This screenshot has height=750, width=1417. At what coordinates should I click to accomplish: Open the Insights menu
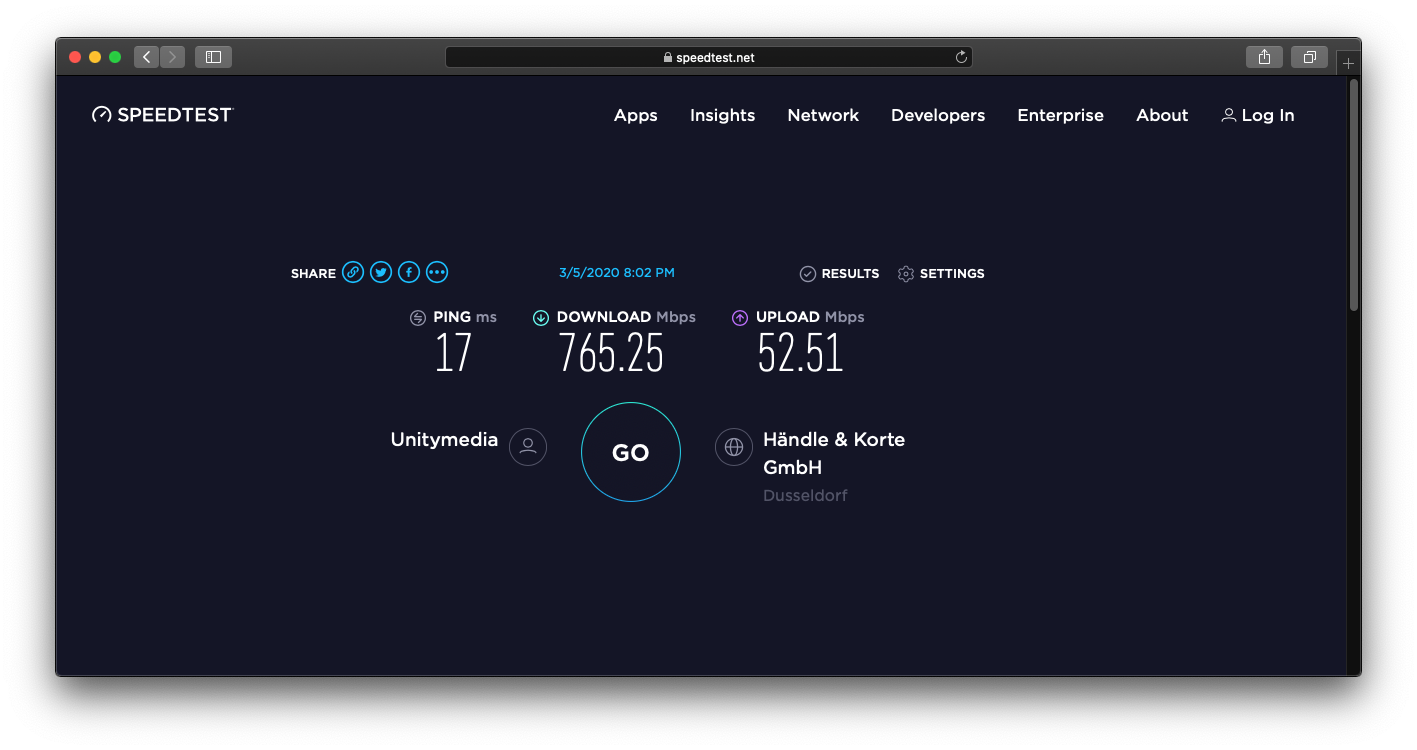722,115
